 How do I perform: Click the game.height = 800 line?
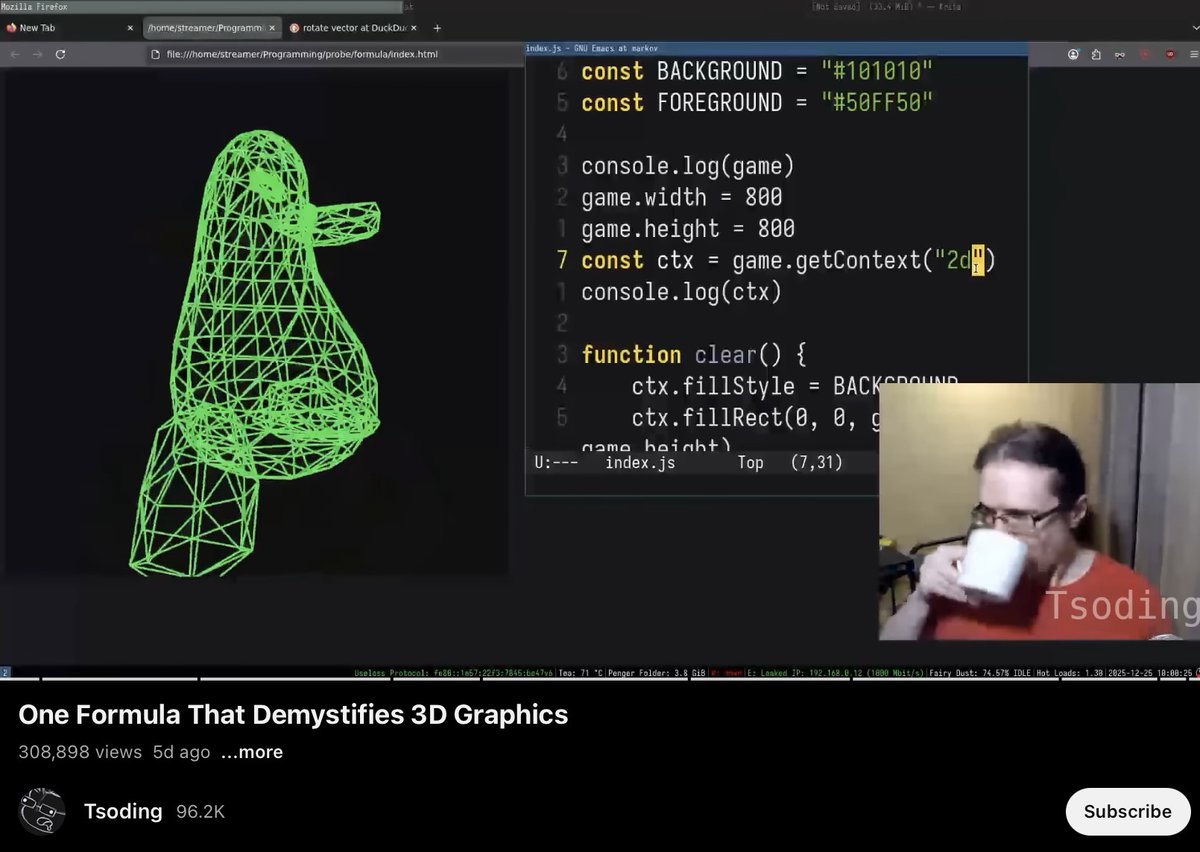click(688, 229)
